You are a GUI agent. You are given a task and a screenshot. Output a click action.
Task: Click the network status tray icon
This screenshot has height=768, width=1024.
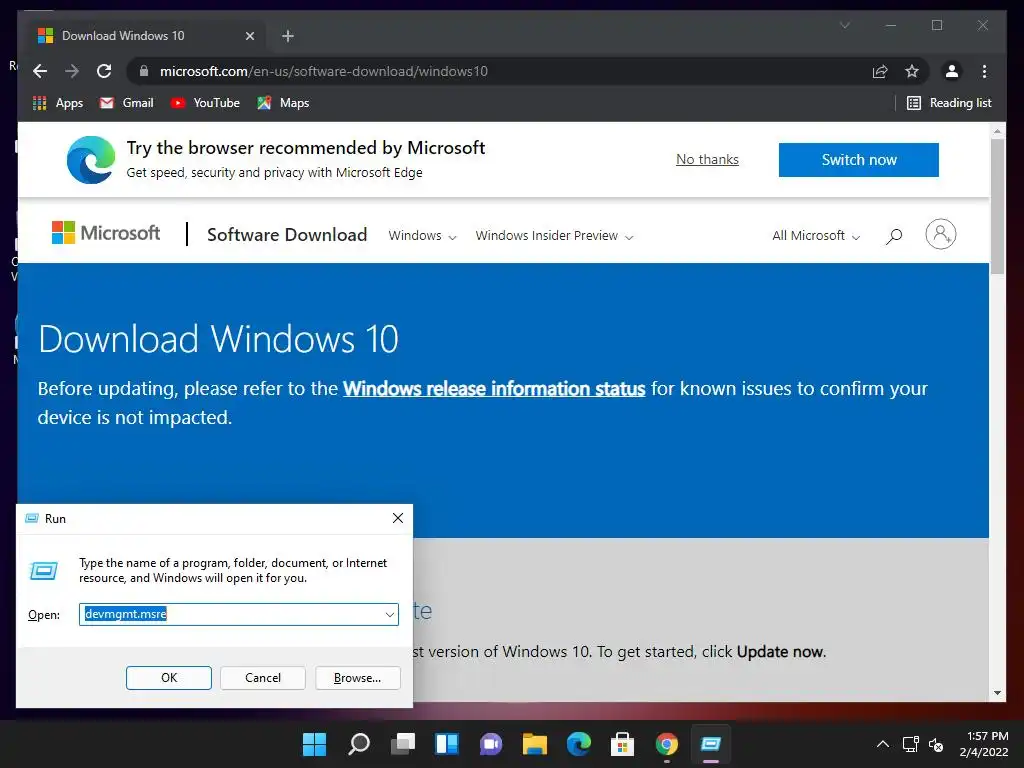(x=910, y=744)
